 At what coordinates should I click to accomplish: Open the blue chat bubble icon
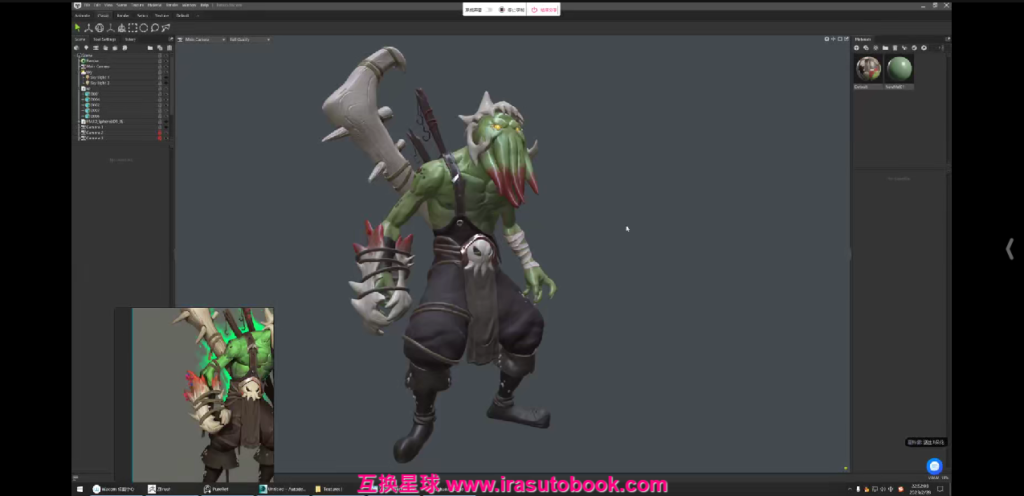935,466
